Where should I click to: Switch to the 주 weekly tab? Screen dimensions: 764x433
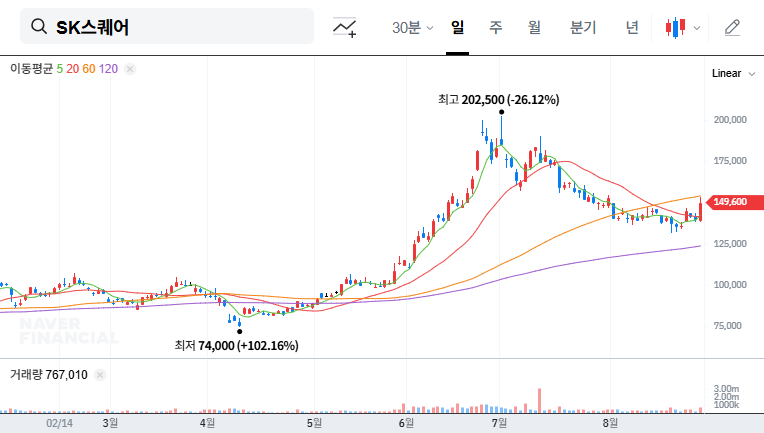[x=496, y=27]
